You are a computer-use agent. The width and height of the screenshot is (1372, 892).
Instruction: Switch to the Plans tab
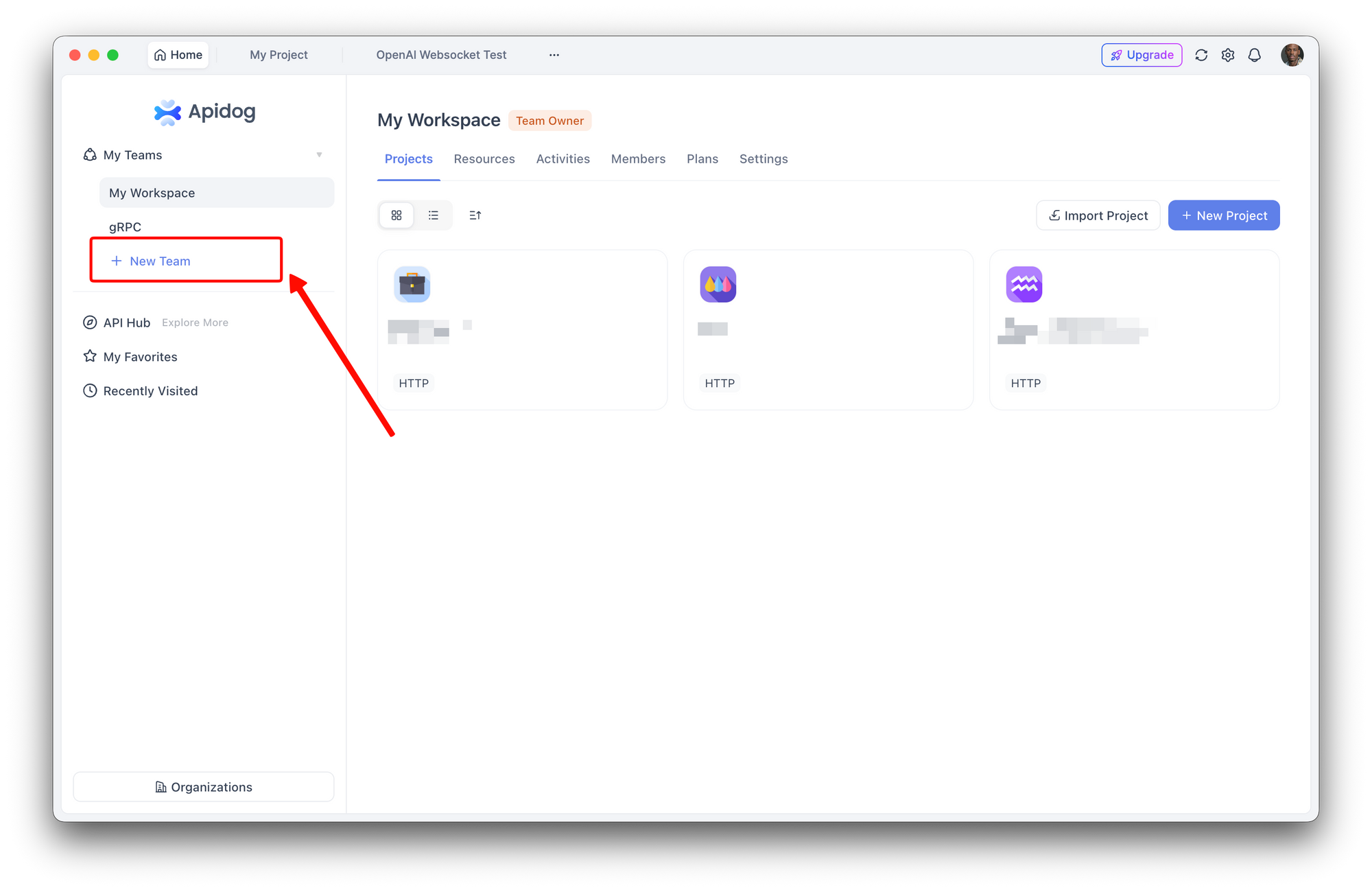point(702,159)
